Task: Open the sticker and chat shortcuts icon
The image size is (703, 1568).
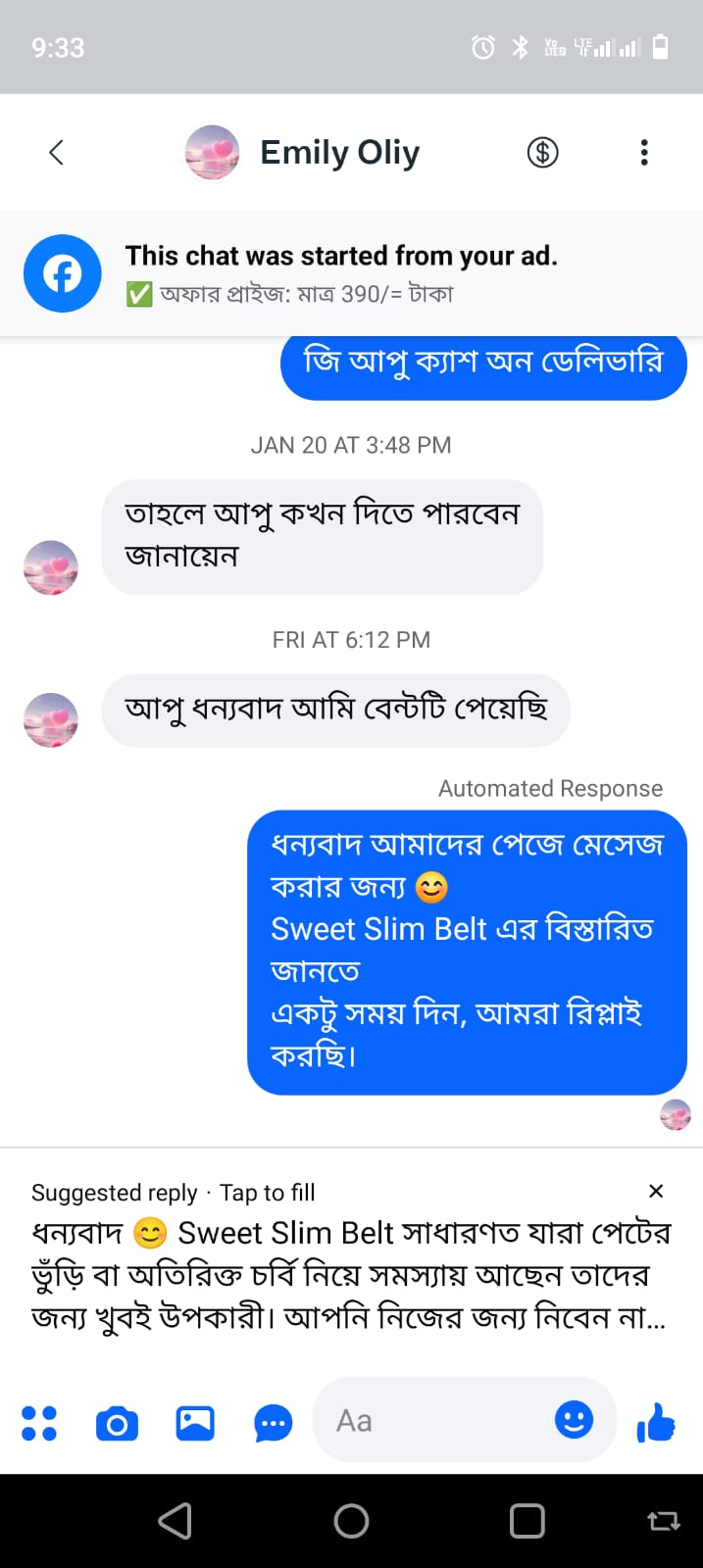Action: tap(273, 1422)
